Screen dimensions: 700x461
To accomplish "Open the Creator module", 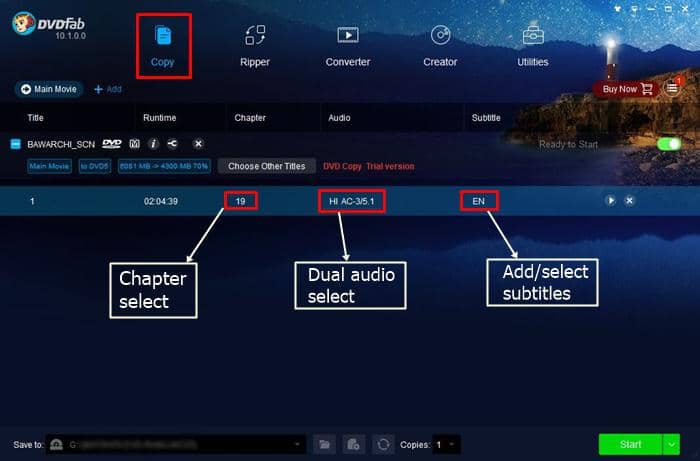I will [x=440, y=47].
